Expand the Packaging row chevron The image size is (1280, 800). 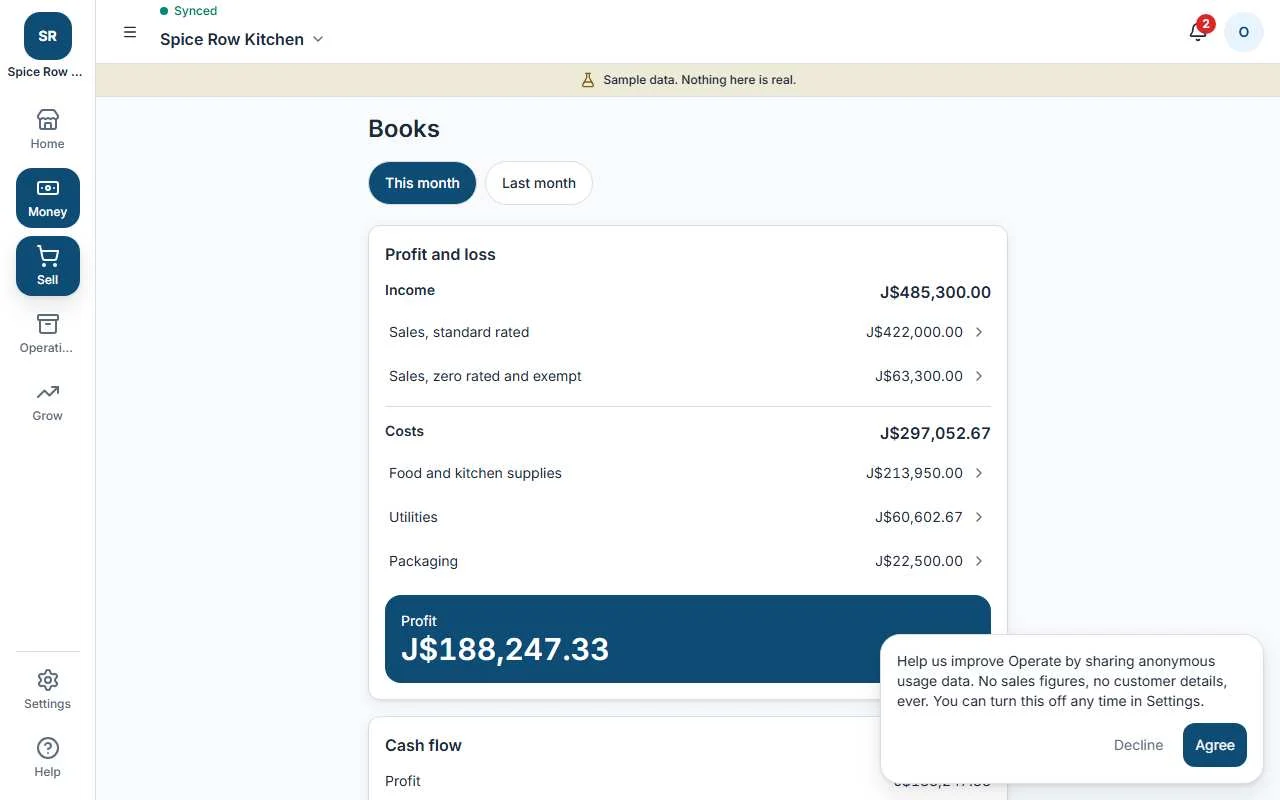pos(979,561)
